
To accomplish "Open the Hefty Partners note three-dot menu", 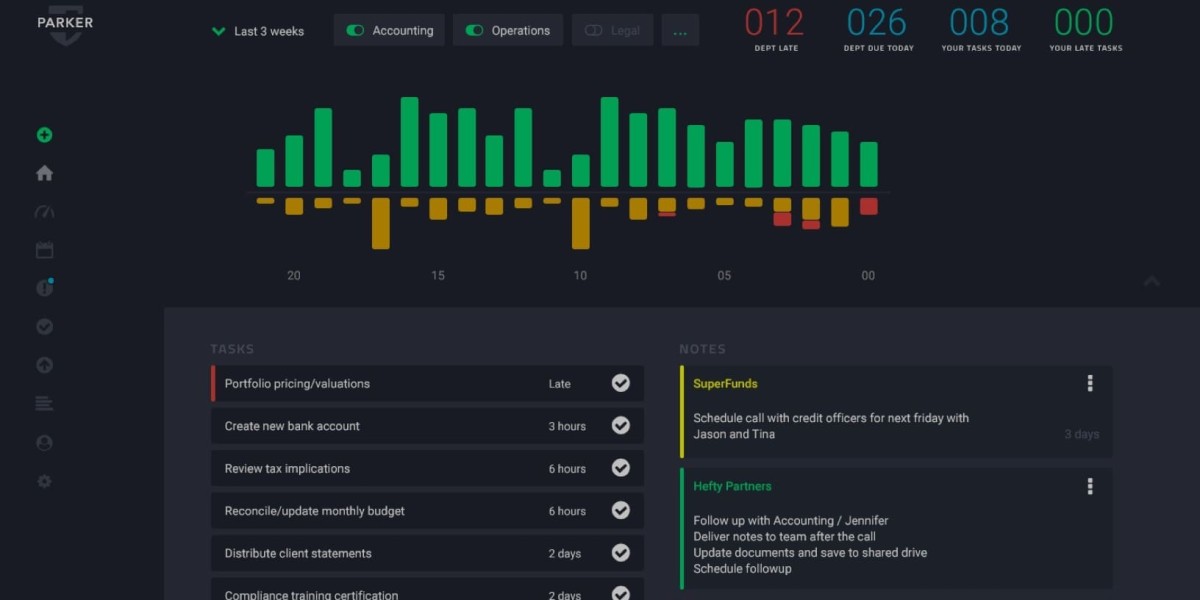I will click(1090, 486).
